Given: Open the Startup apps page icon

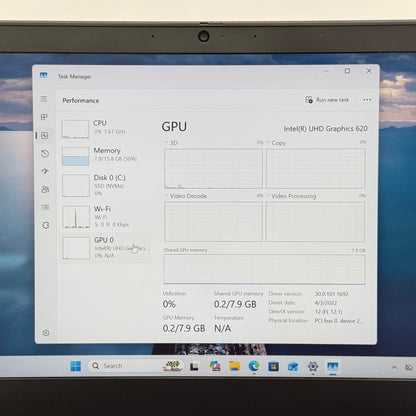Looking at the screenshot, I should (x=45, y=171).
